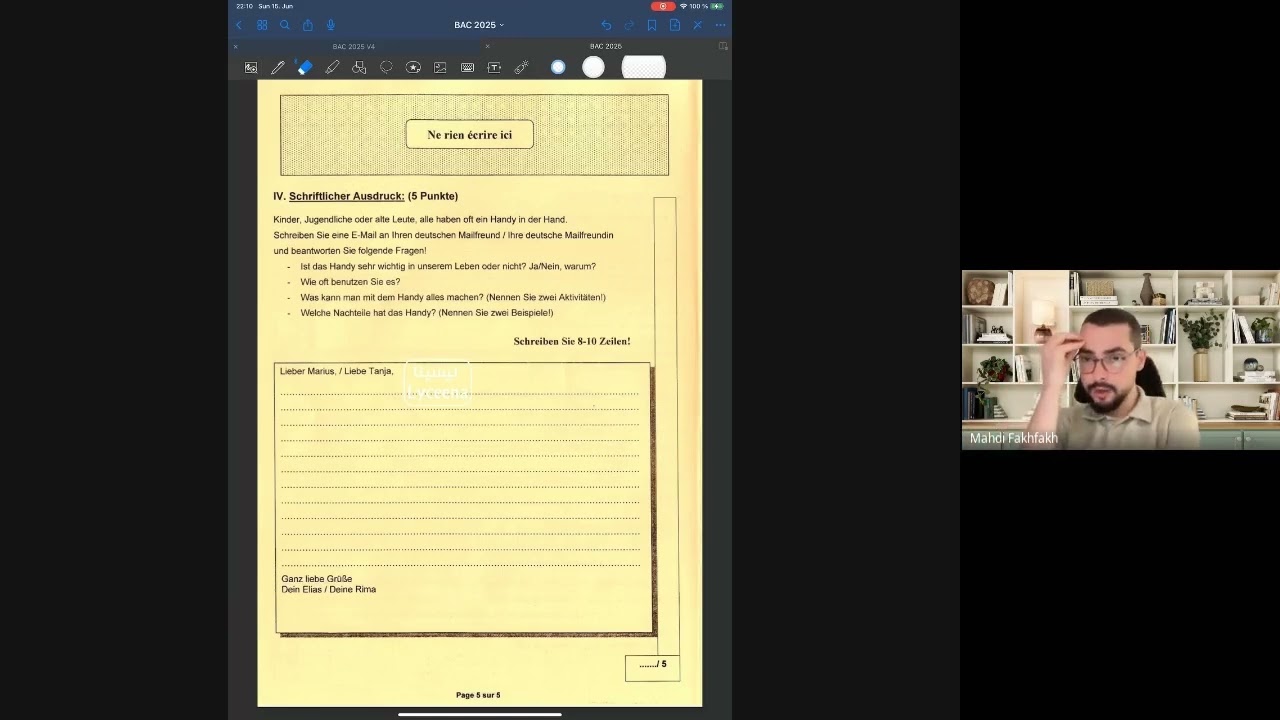Screen dimensions: 1280x720
Task: Start audio recording with microphone icon
Action: pyautogui.click(x=331, y=25)
